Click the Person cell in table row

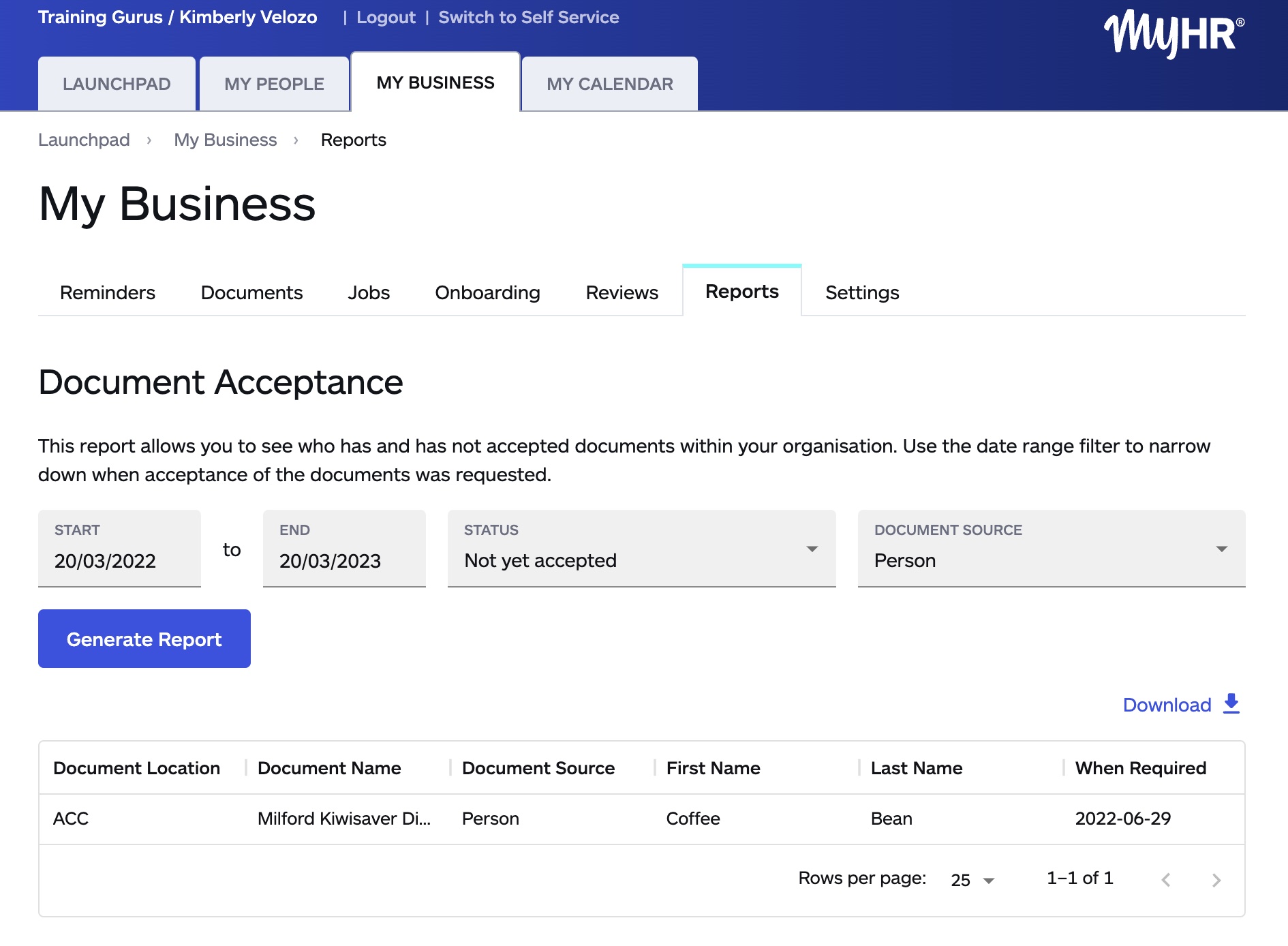(x=491, y=819)
